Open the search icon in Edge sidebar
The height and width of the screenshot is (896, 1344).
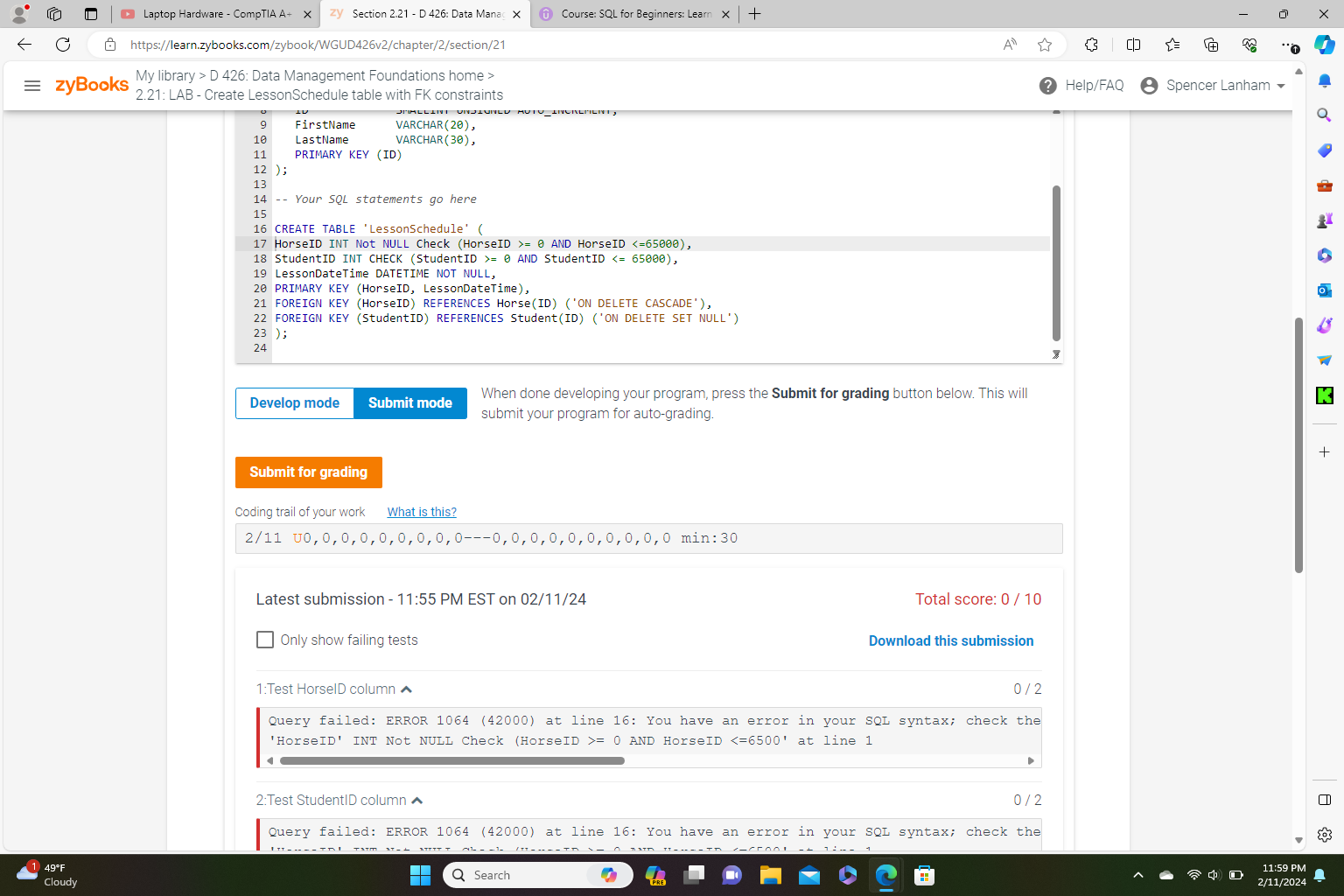pos(1324,115)
